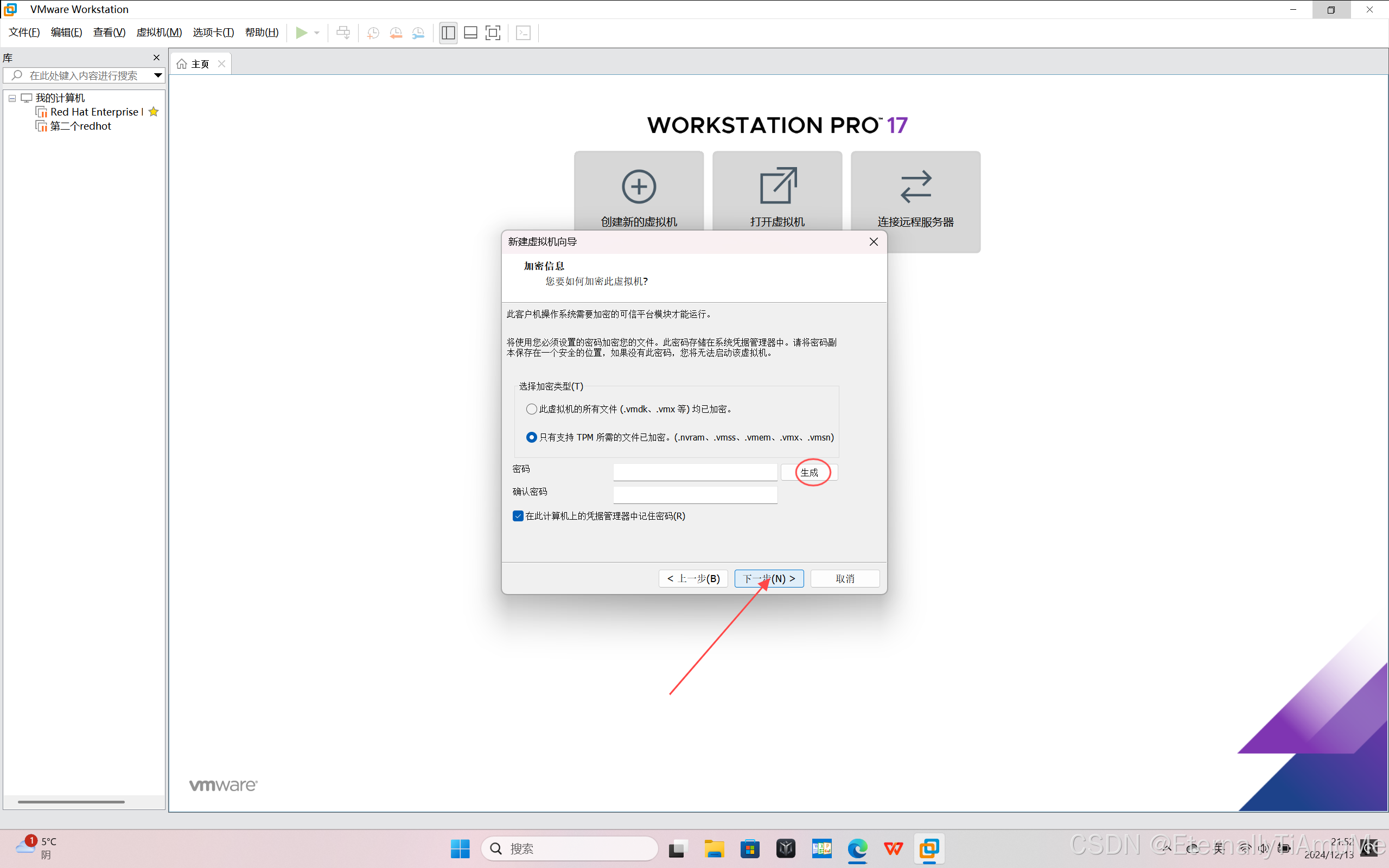1389x868 pixels.
Task: Open Microsoft Edge from the taskbar
Action: point(857,848)
